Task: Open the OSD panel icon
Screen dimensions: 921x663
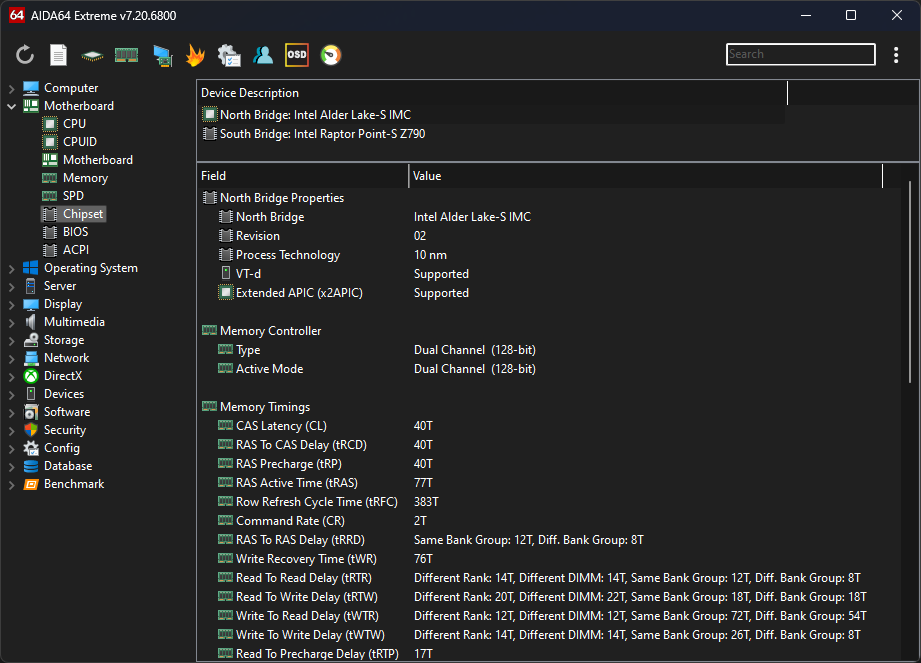Action: tap(297, 55)
